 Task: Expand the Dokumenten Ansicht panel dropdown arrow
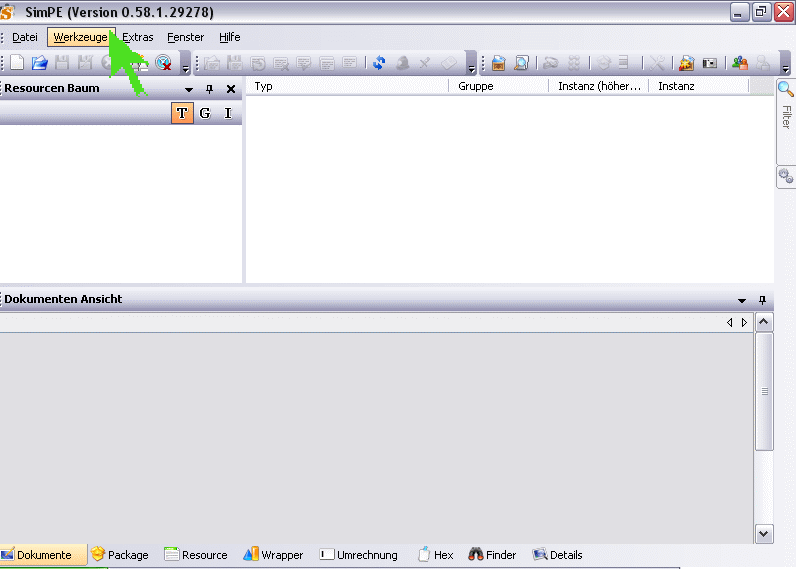[742, 300]
